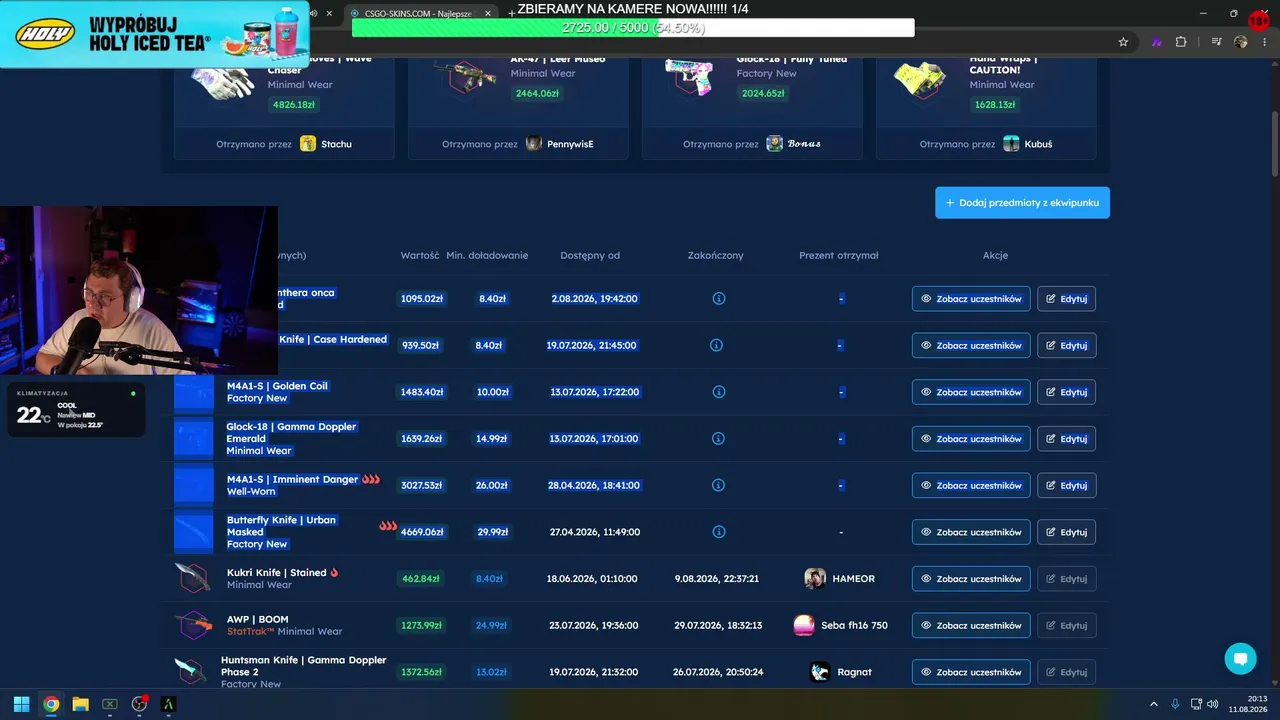Click the donation goal progress bar
The height and width of the screenshot is (720, 1280).
[633, 28]
